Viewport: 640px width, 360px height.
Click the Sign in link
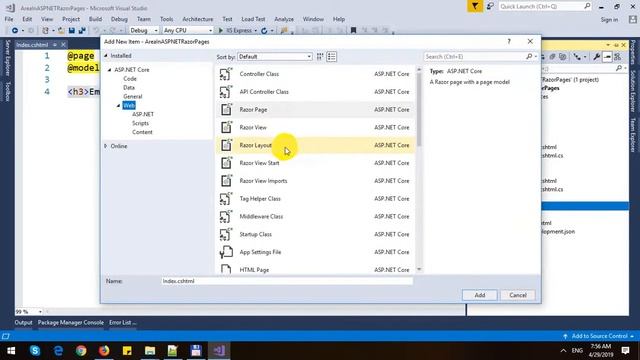[x=609, y=19]
